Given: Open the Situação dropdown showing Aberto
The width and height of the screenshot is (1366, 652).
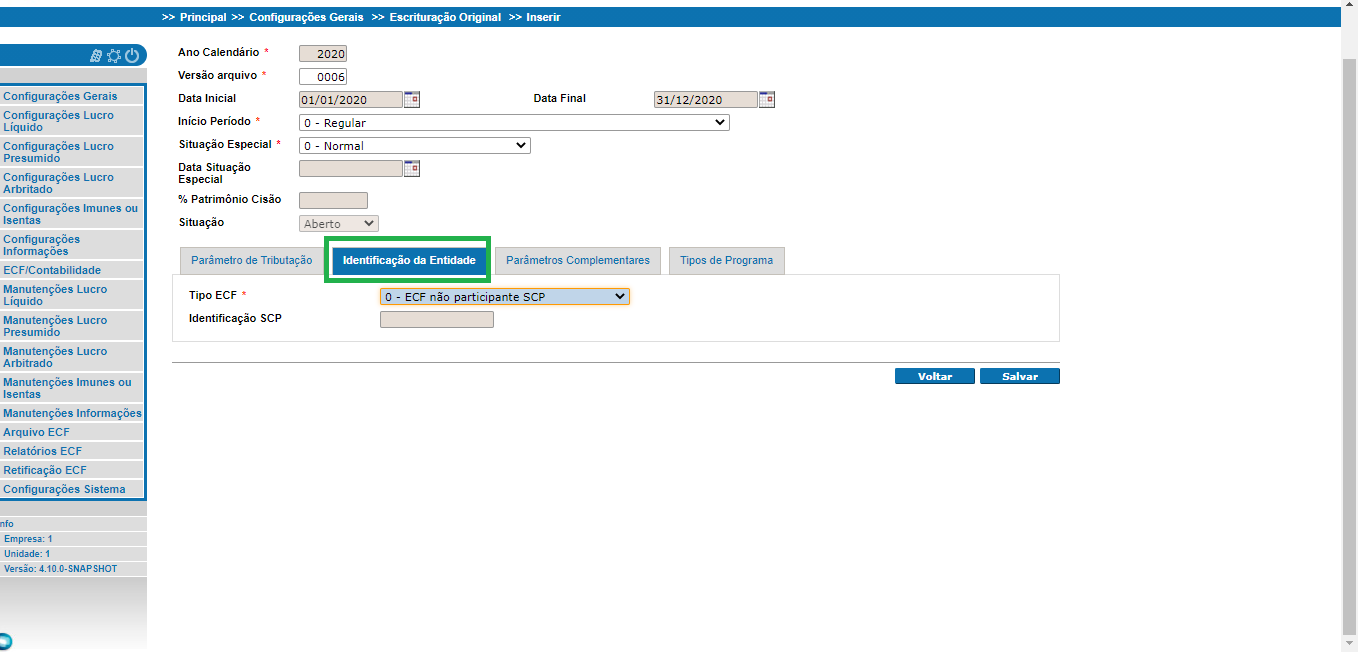Looking at the screenshot, I should [339, 224].
